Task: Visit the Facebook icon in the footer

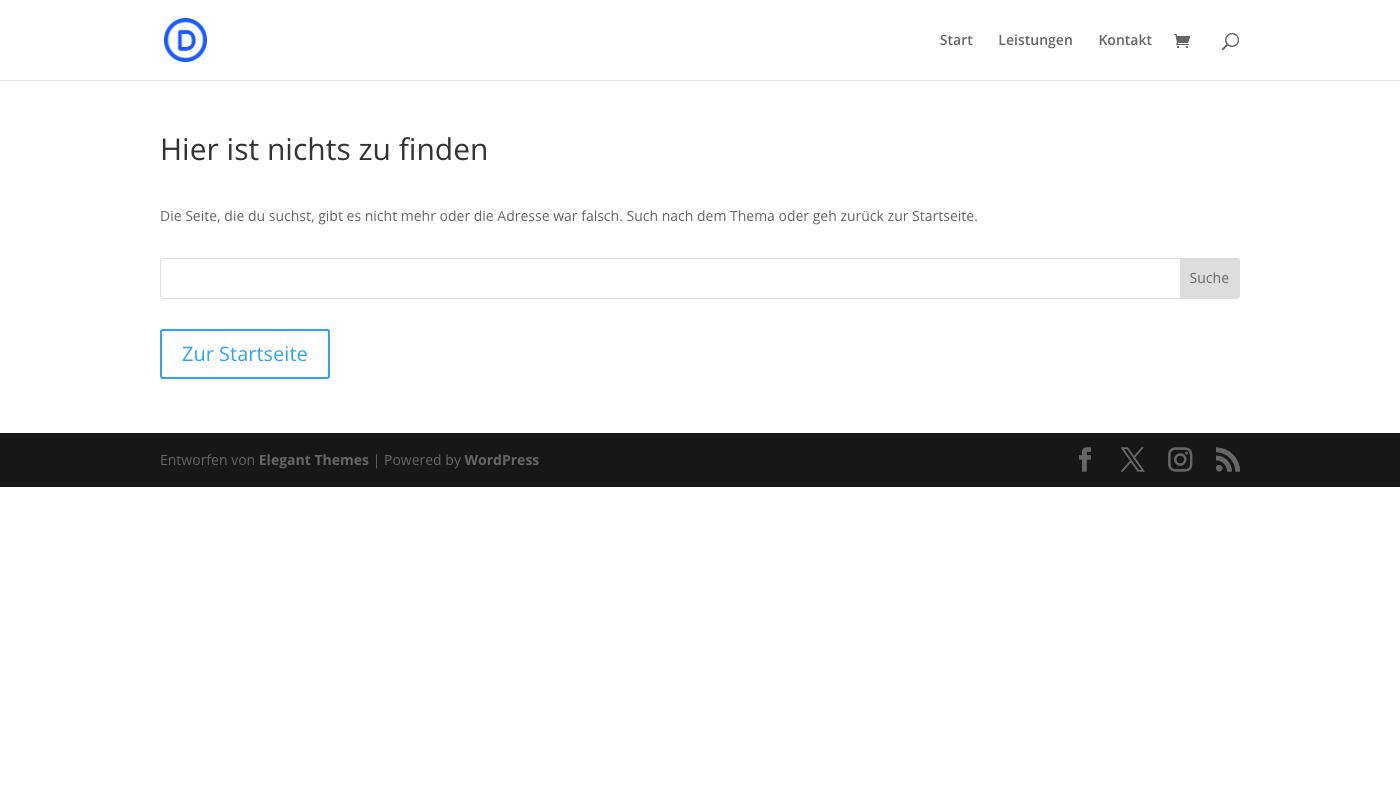Action: coord(1085,460)
